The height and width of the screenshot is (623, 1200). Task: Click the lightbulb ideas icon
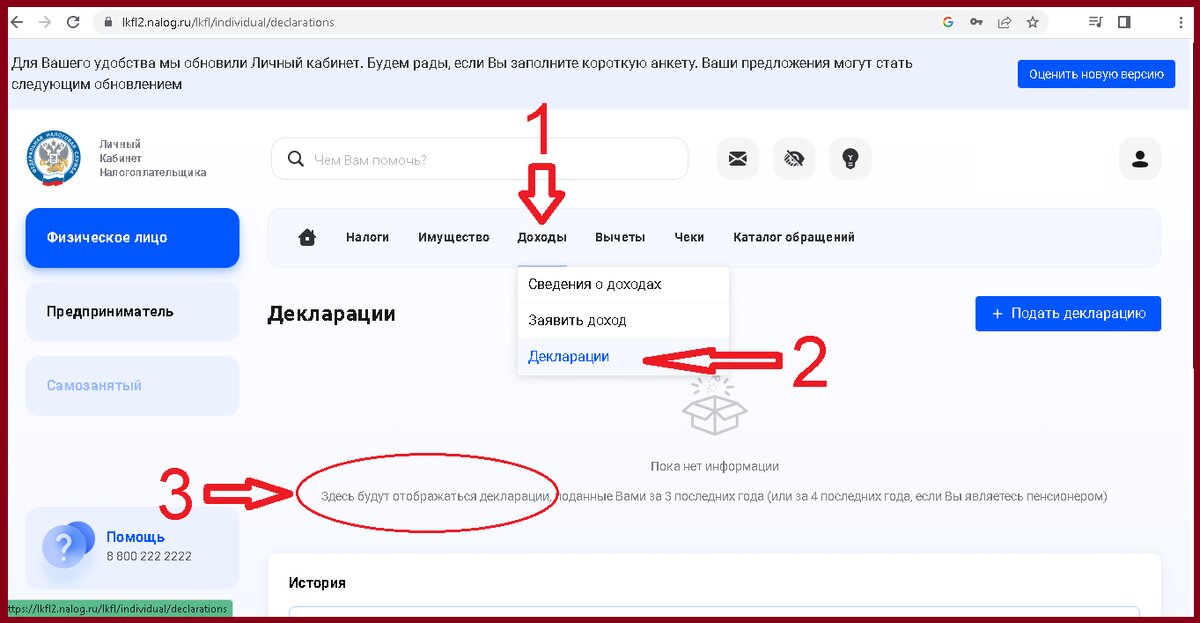(x=850, y=158)
